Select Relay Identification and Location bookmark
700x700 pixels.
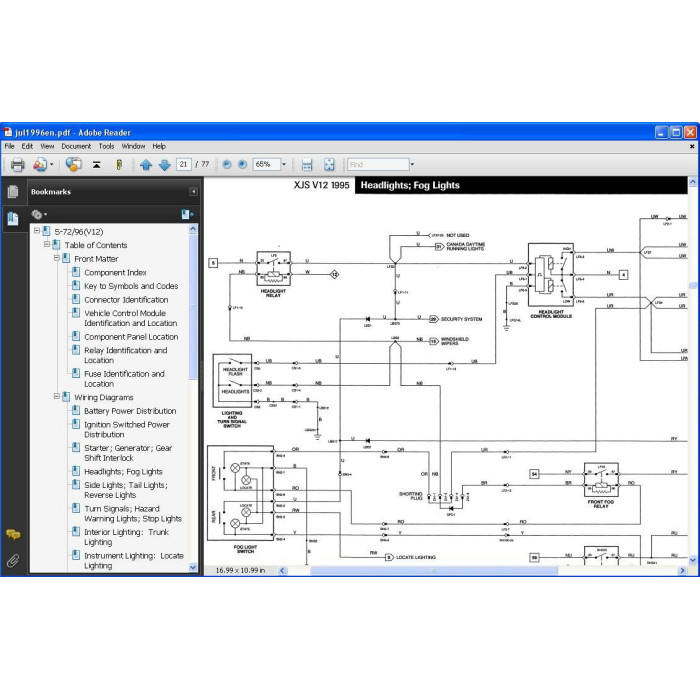tap(126, 355)
